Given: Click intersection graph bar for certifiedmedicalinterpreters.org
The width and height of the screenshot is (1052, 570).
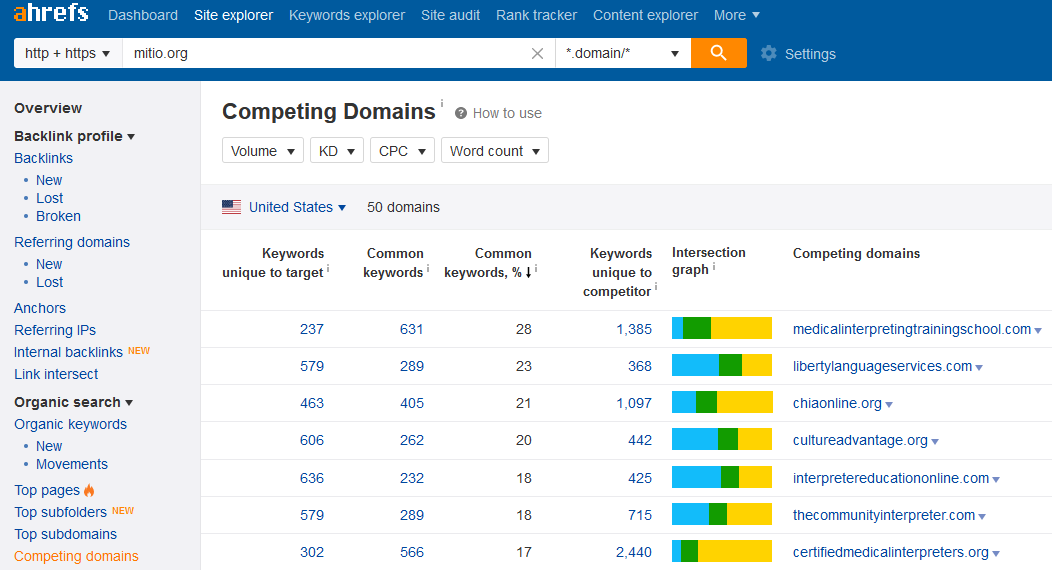Looking at the screenshot, I should pos(722,551).
